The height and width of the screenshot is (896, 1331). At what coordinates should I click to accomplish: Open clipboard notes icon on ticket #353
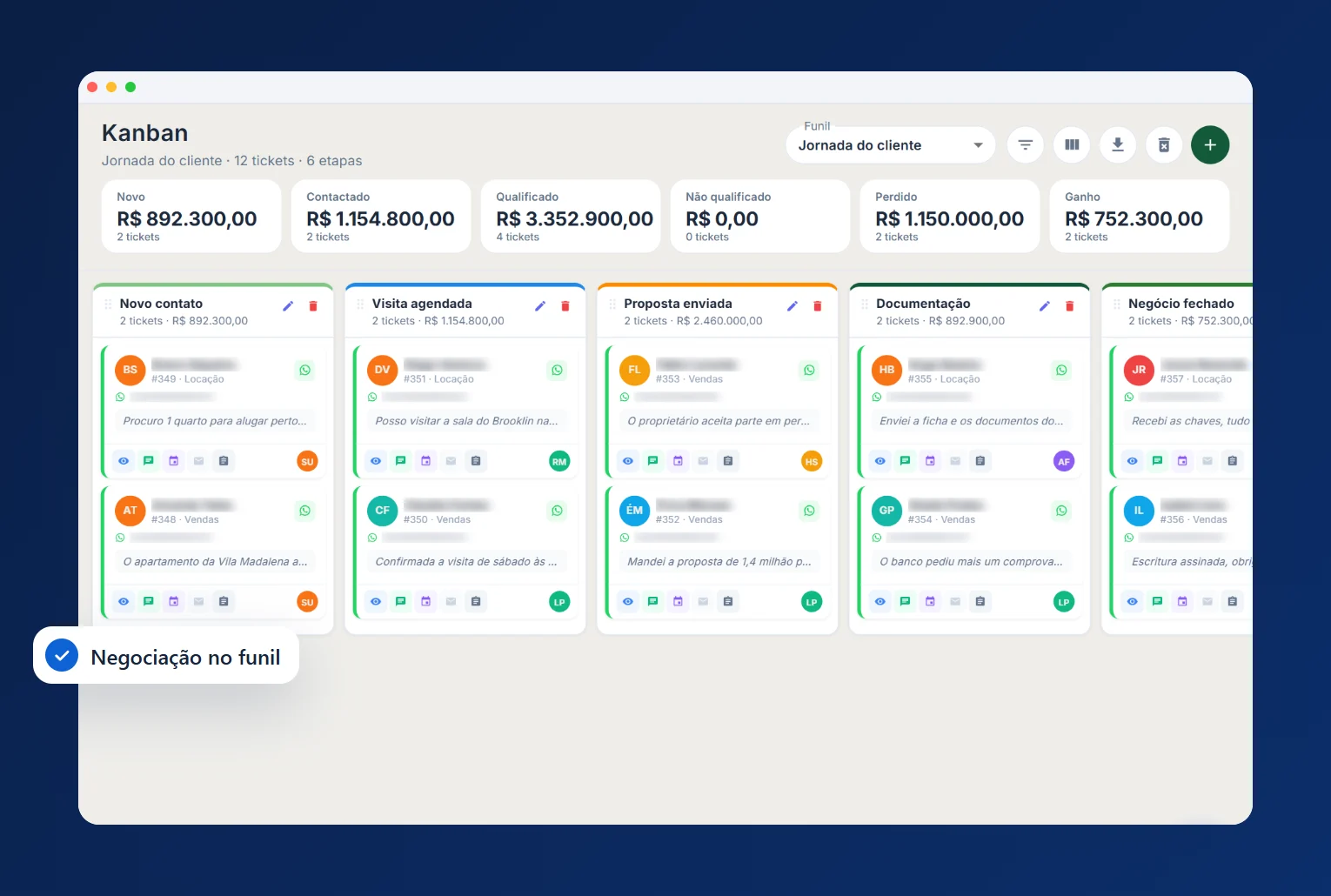point(728,461)
